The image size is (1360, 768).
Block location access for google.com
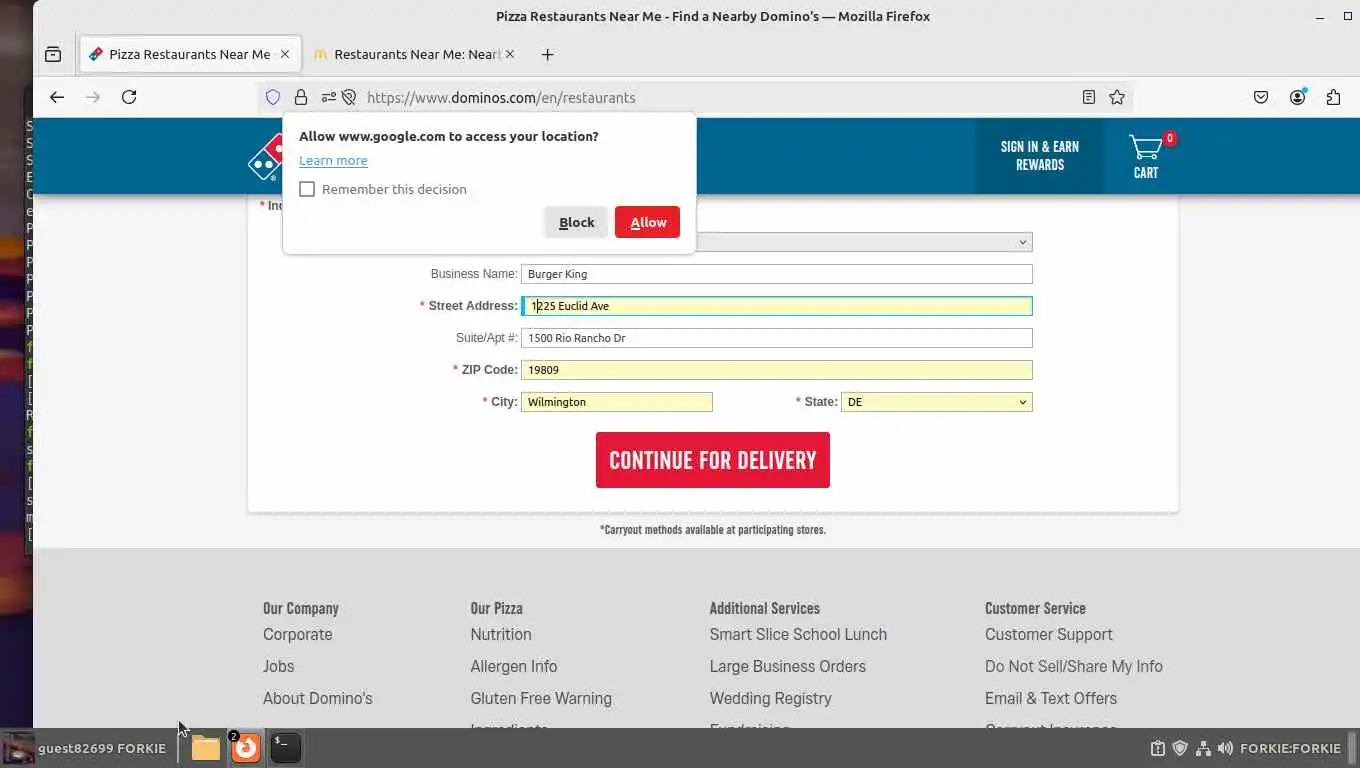coord(576,222)
